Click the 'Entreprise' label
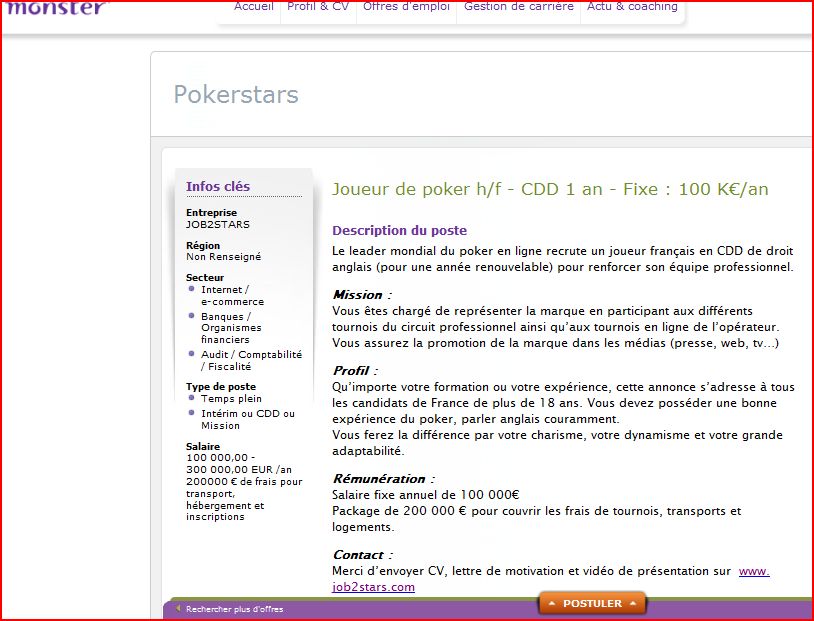 click(x=211, y=212)
